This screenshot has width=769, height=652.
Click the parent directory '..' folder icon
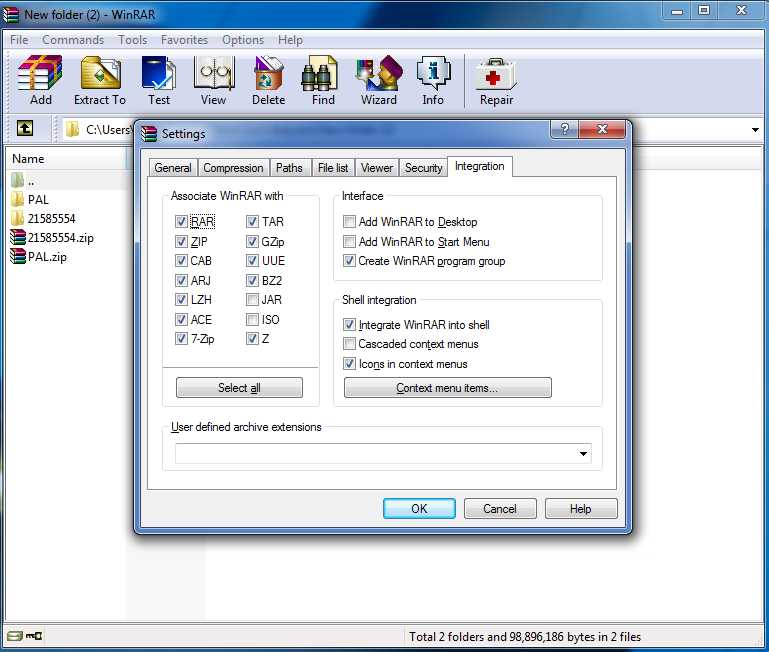coord(18,181)
